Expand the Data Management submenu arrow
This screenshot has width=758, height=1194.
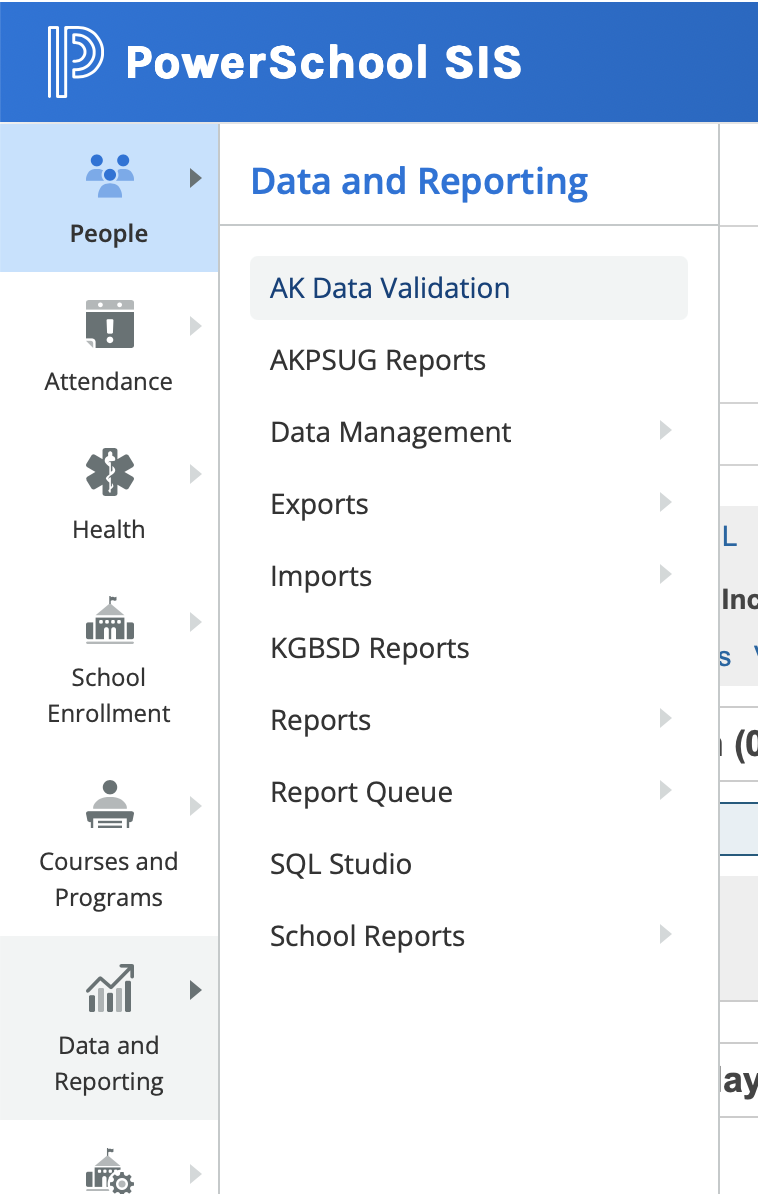[666, 430]
